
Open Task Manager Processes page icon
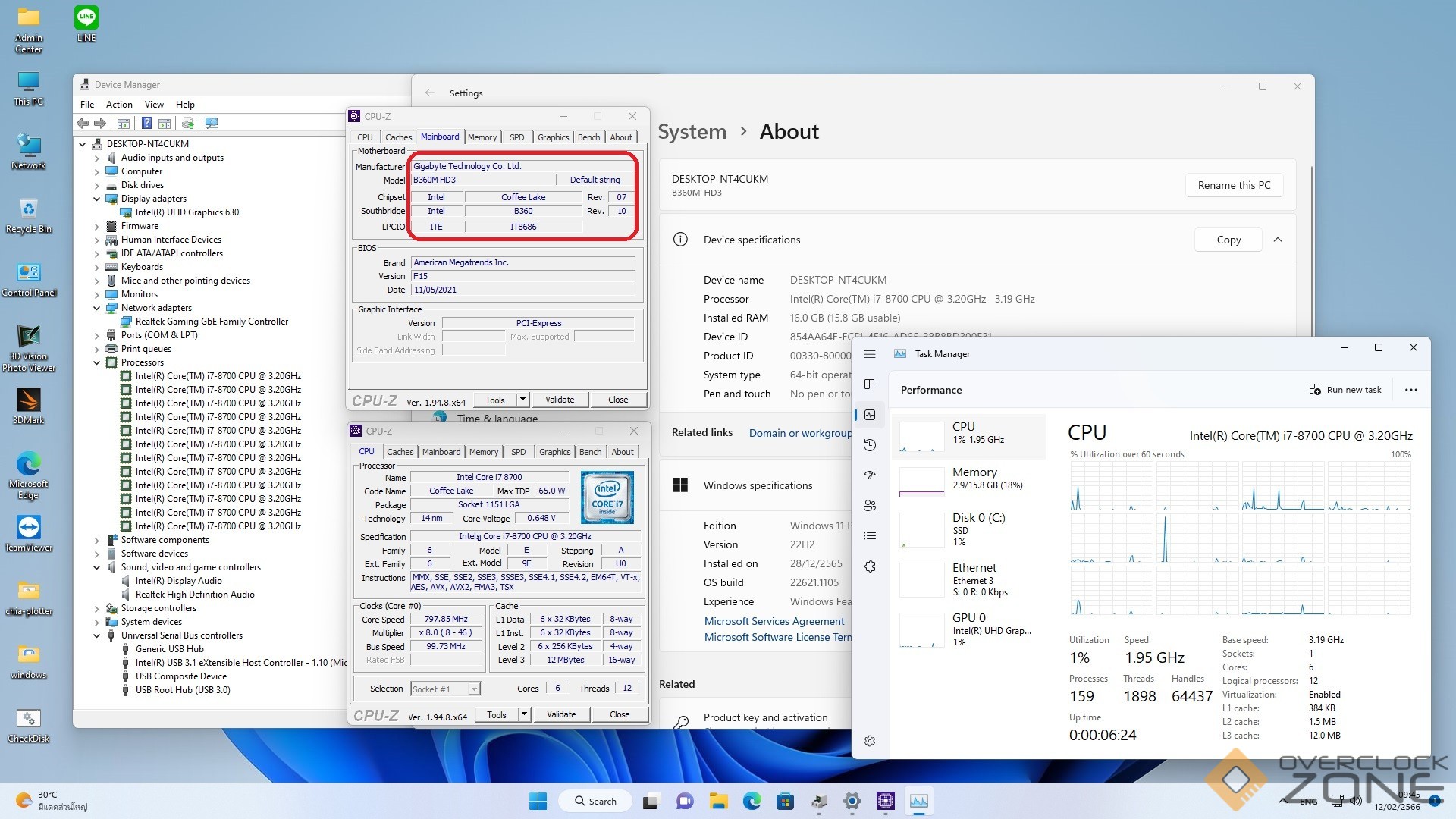coord(870,384)
